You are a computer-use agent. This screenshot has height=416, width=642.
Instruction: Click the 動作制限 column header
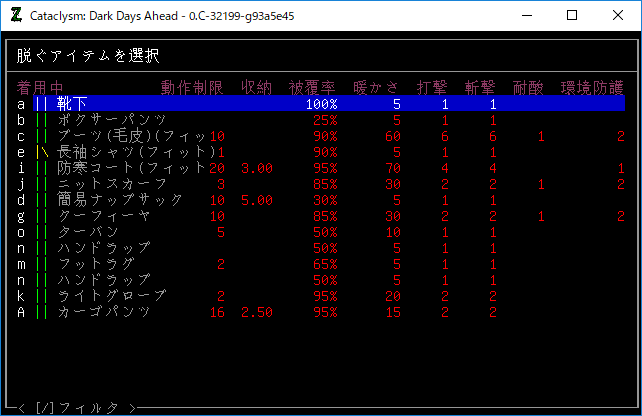[192, 87]
